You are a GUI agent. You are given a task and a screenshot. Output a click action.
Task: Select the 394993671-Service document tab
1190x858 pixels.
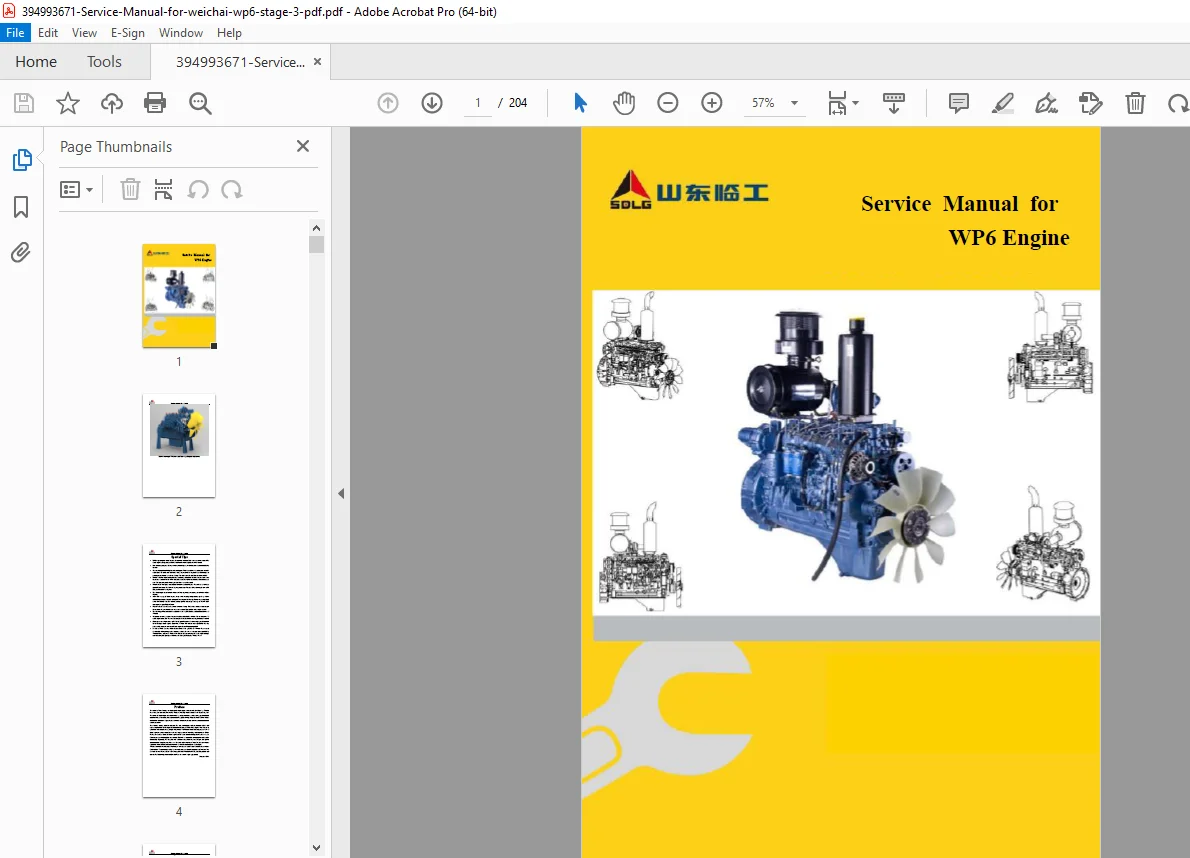point(240,62)
